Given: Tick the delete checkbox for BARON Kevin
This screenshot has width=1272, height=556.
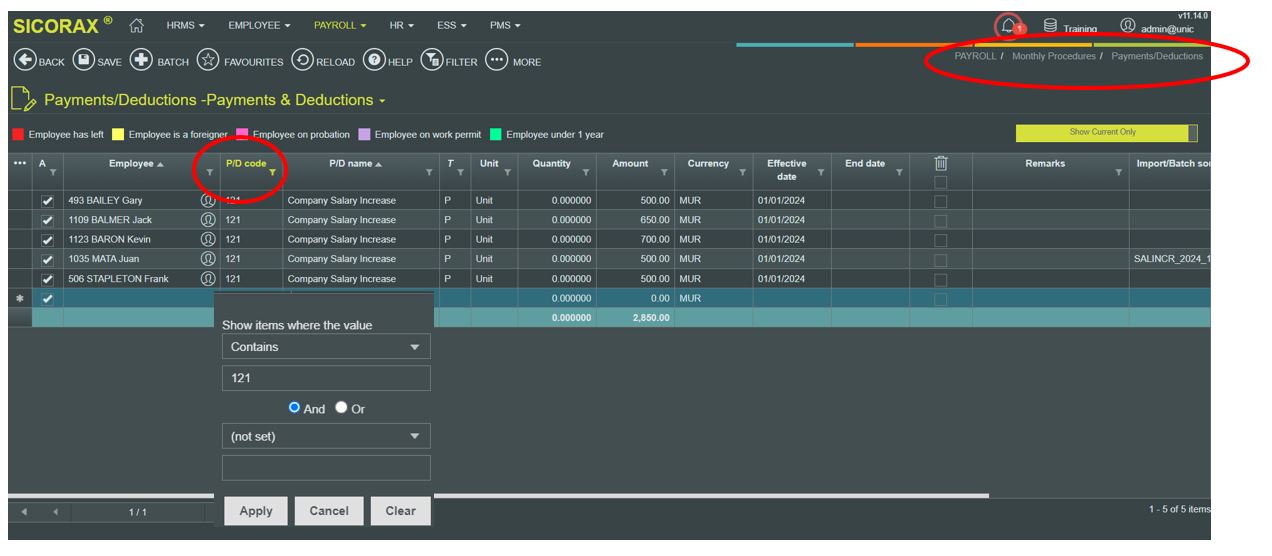Looking at the screenshot, I should pyautogui.click(x=940, y=240).
